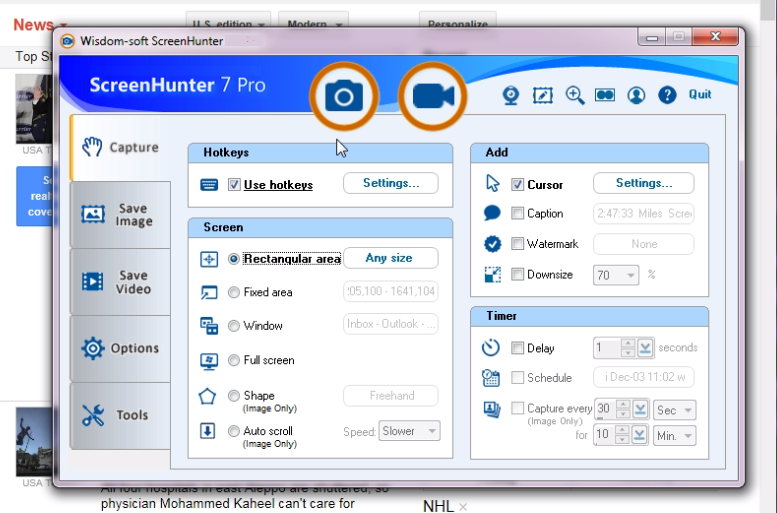Select Auto scroll radio button

pos(233,431)
